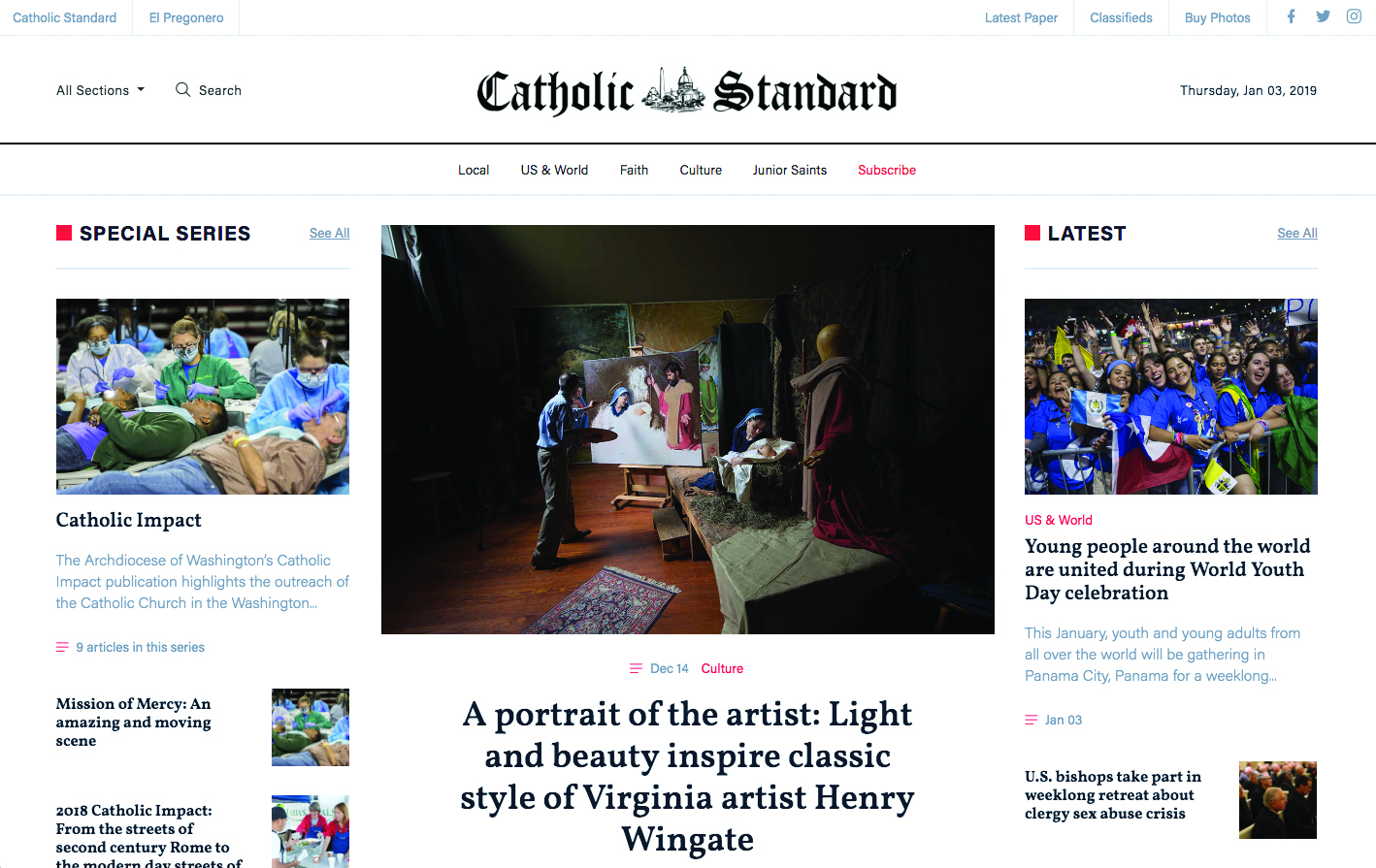This screenshot has height=868, width=1376.
Task: Click See All beside Latest heading
Action: (1297, 233)
